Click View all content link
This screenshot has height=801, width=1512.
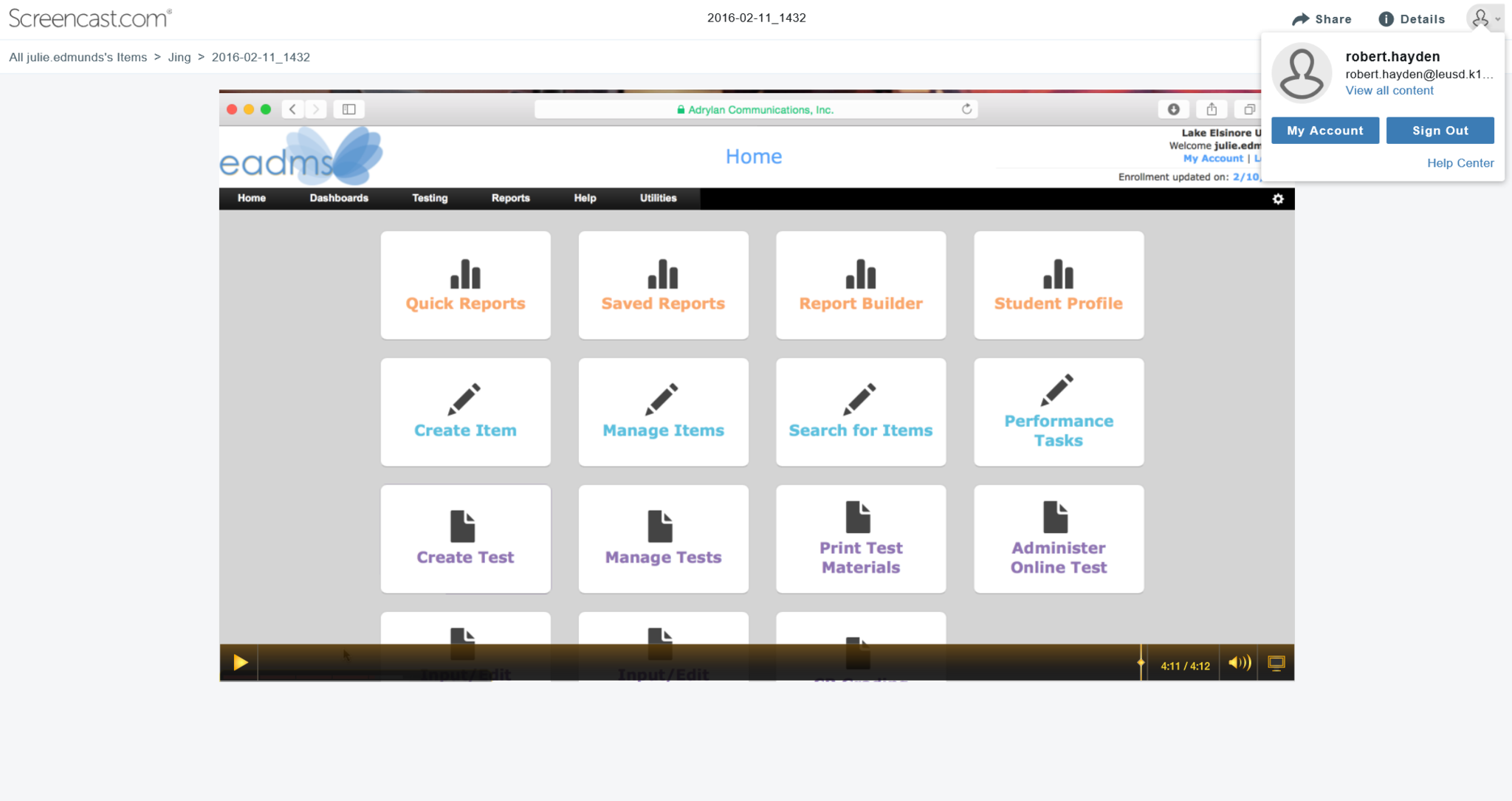[x=1389, y=91]
